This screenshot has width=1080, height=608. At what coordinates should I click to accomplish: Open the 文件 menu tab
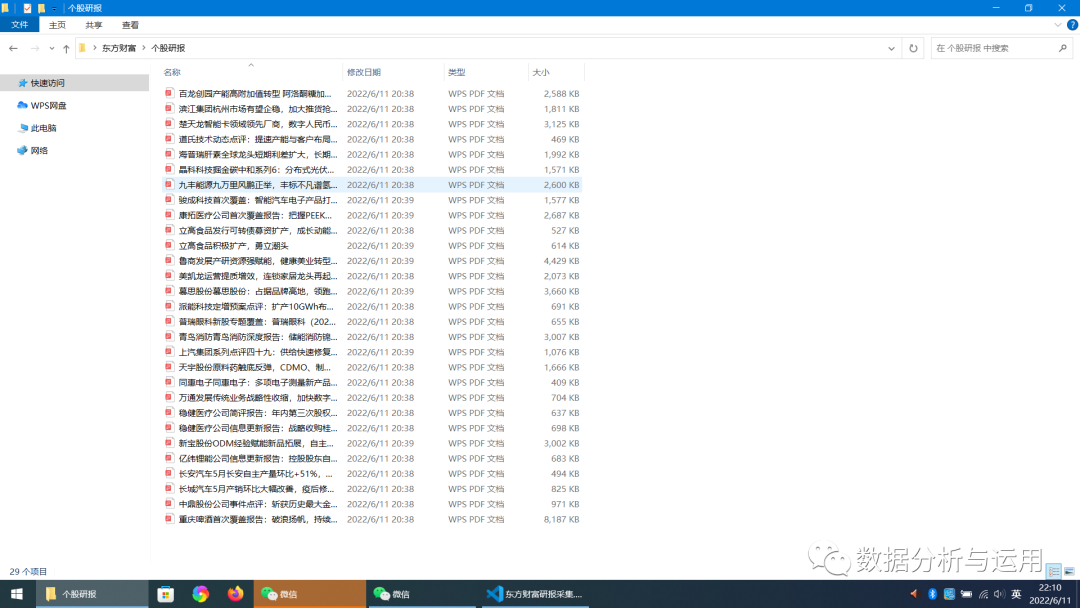pyautogui.click(x=19, y=25)
